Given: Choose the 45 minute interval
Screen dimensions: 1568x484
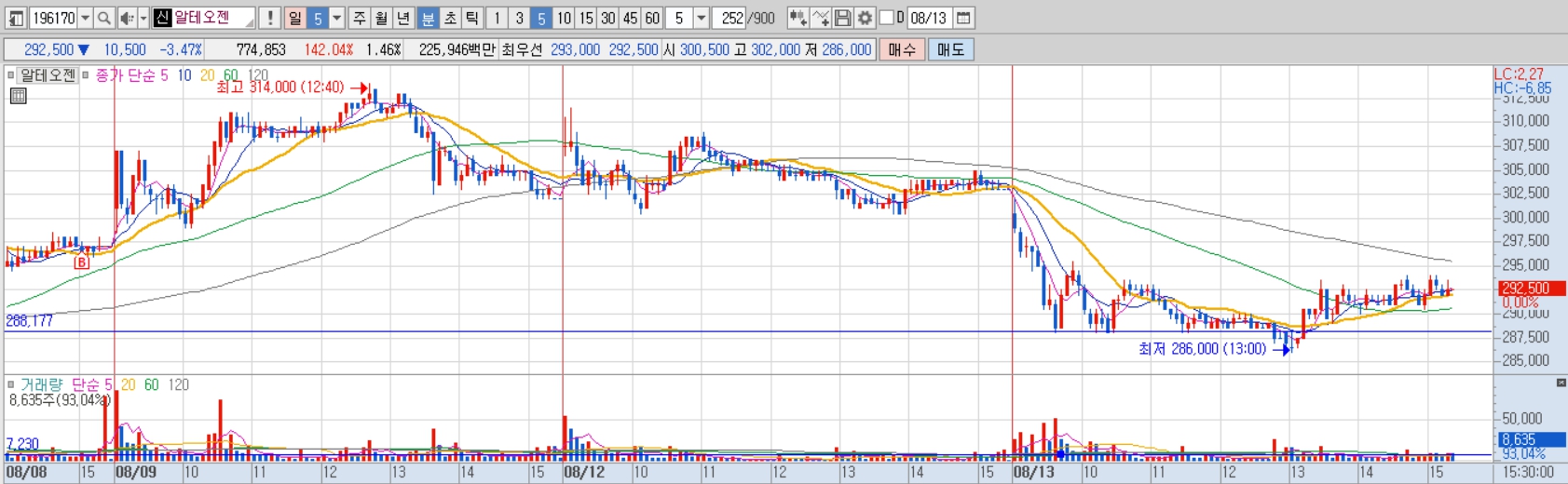Looking at the screenshot, I should point(630,18).
